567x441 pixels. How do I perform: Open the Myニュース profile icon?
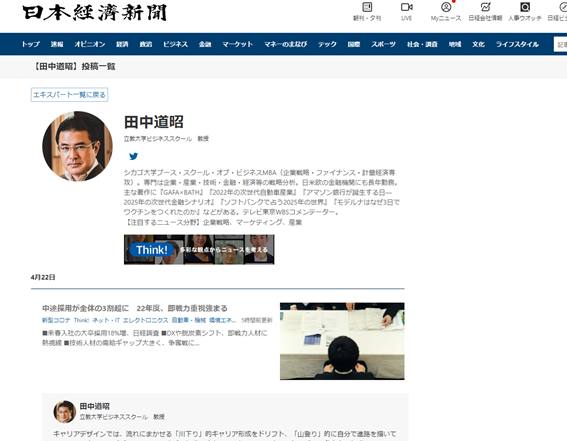[x=446, y=7]
